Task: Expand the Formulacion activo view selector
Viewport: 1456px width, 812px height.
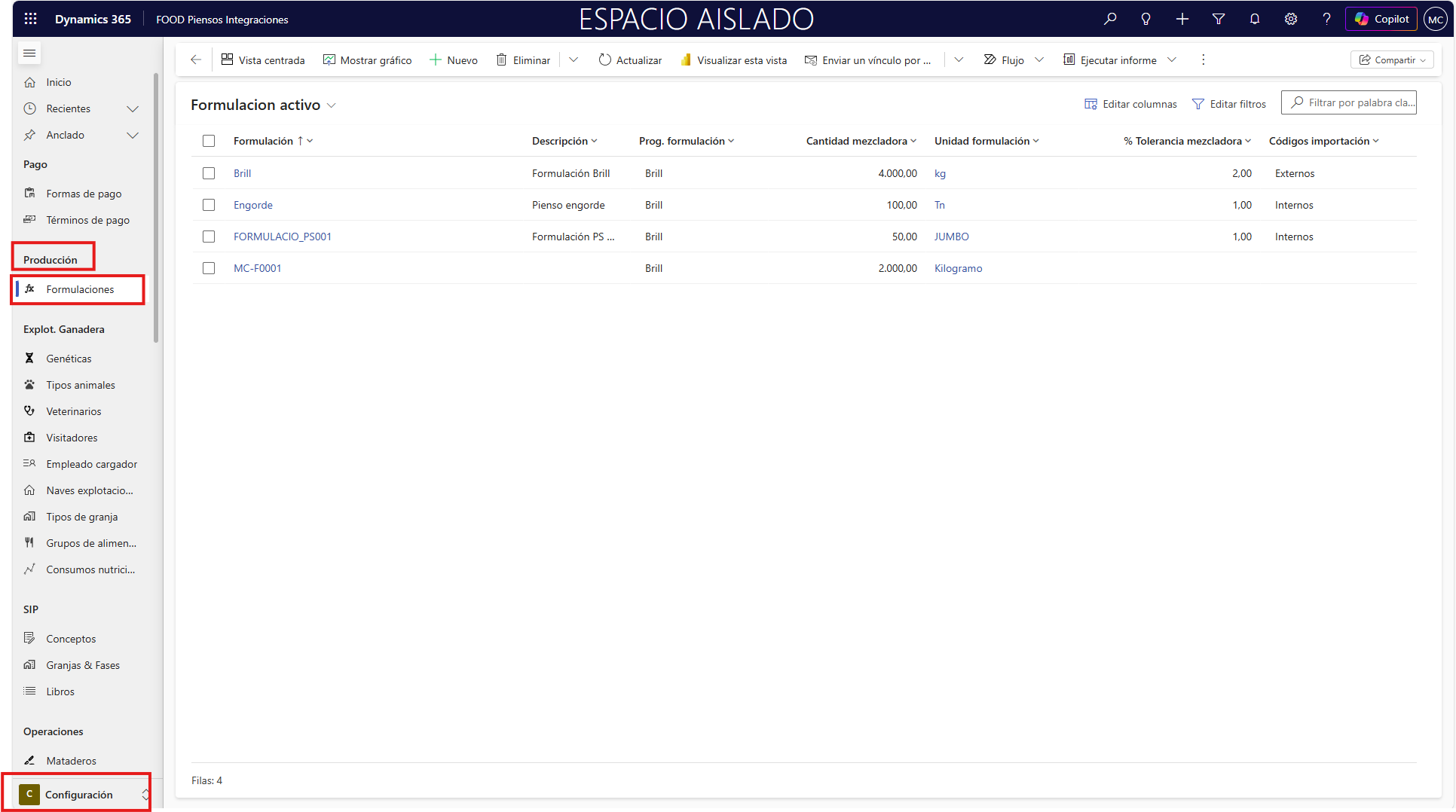Action: click(331, 105)
